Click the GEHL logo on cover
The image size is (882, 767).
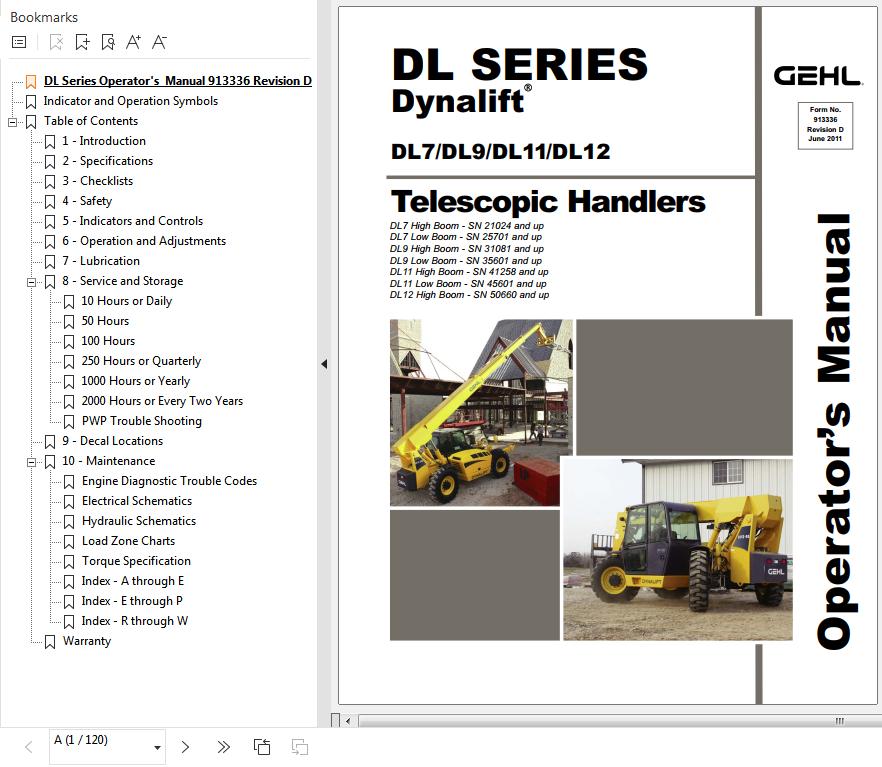(x=817, y=76)
